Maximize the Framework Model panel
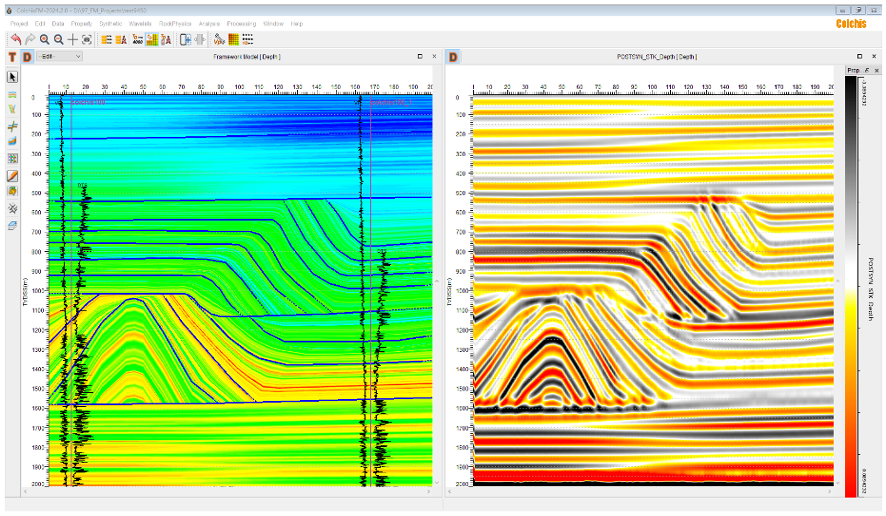 pyautogui.click(x=420, y=57)
